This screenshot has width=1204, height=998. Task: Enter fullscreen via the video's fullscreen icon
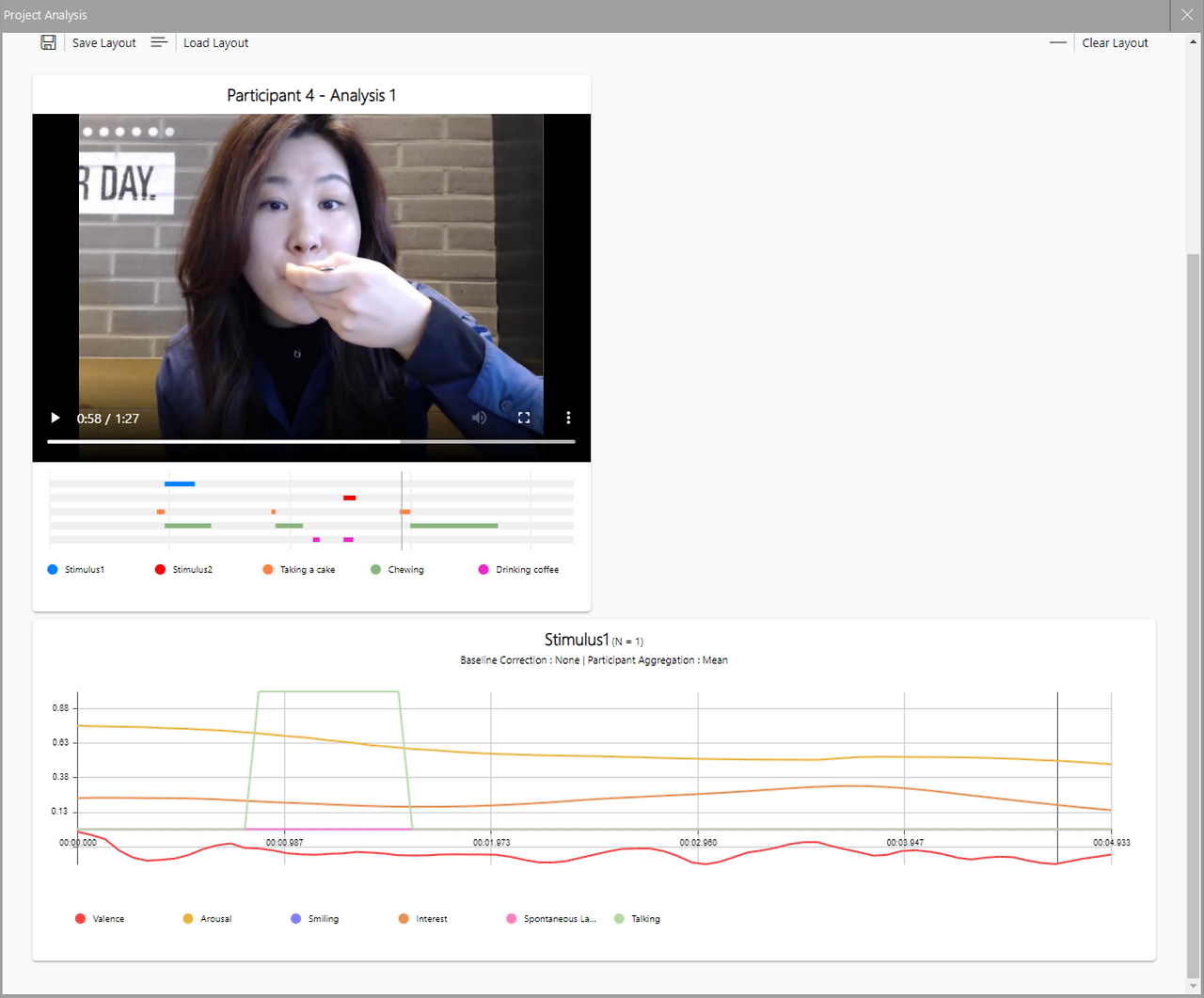pyautogui.click(x=524, y=418)
